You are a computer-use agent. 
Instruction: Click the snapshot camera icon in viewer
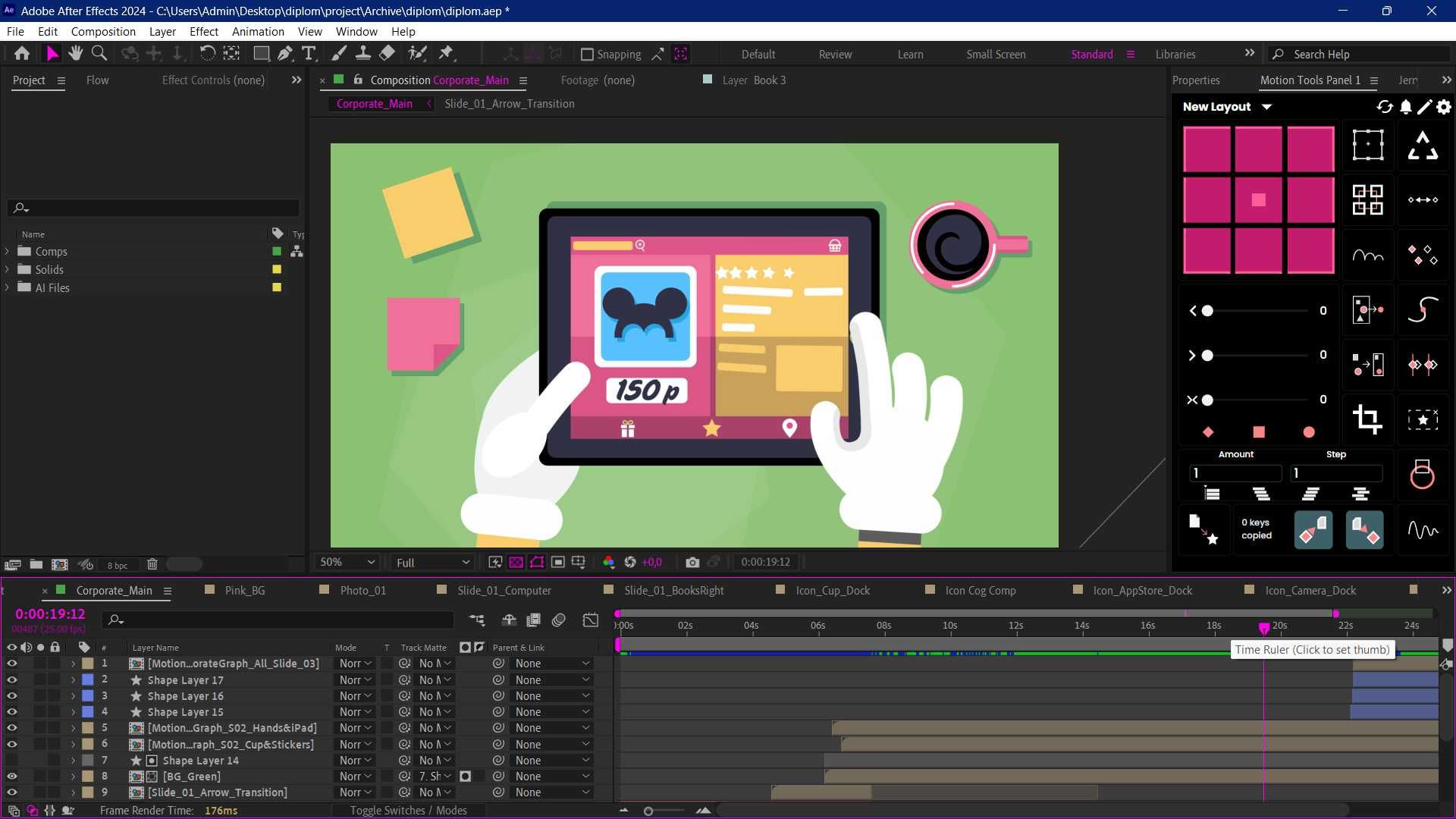(x=692, y=562)
